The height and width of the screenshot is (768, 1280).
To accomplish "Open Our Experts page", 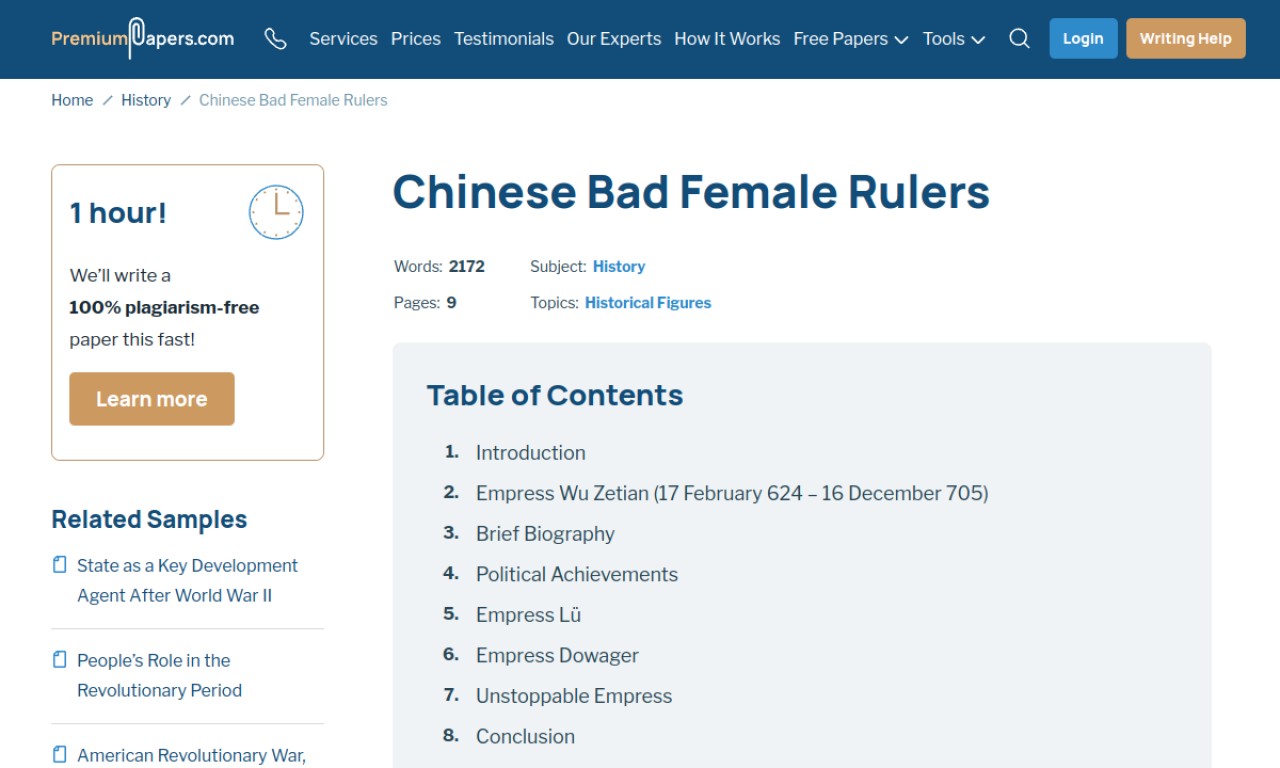I will click(614, 39).
